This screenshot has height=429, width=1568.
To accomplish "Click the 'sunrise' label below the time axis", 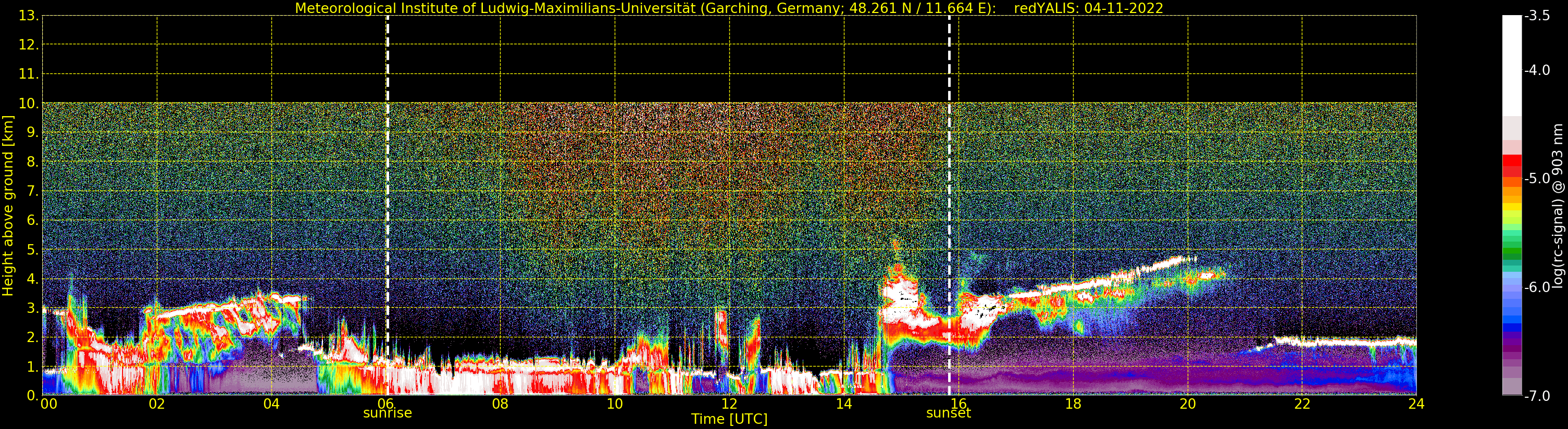I will click(x=387, y=412).
